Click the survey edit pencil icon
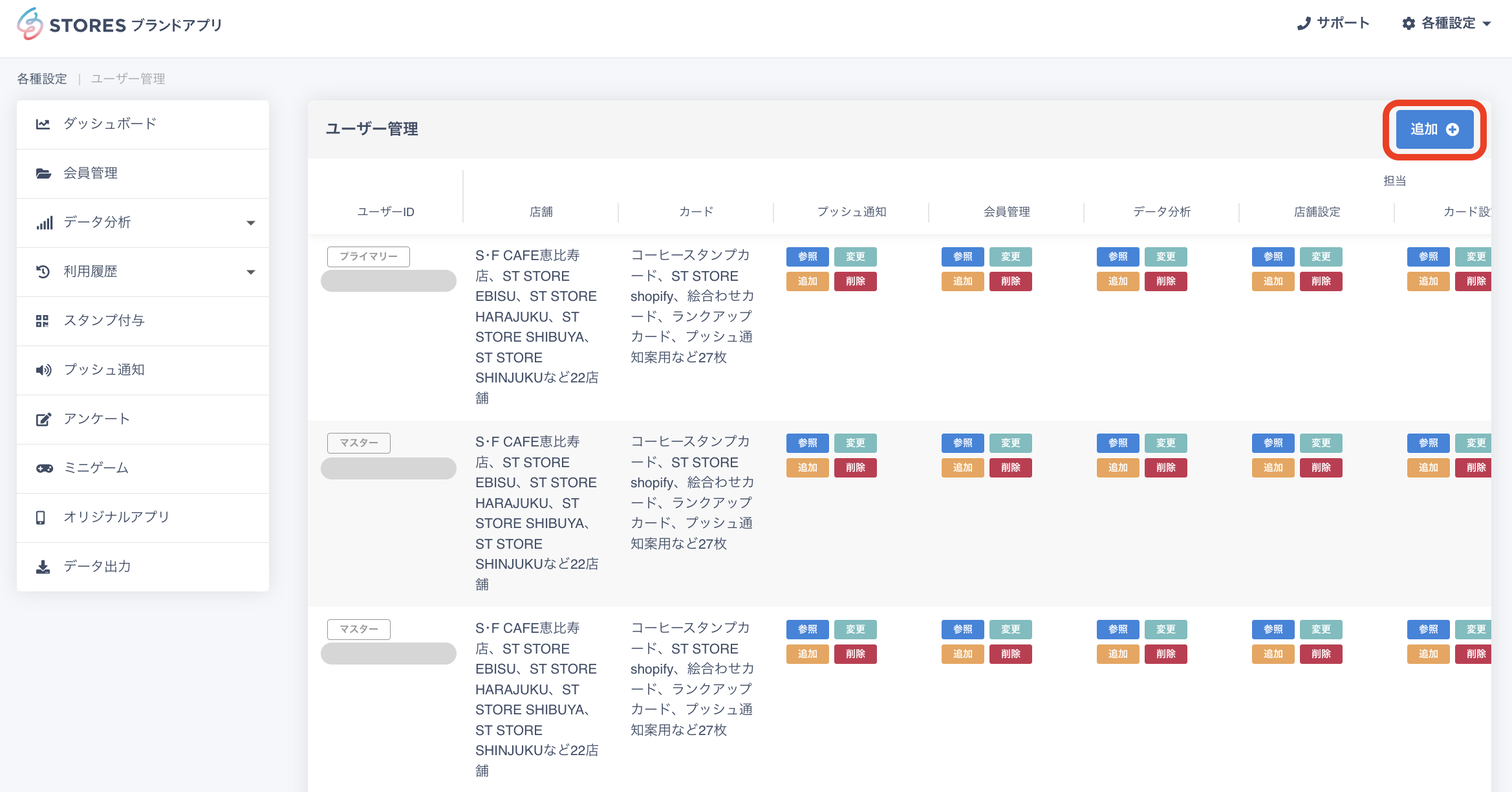 43,419
